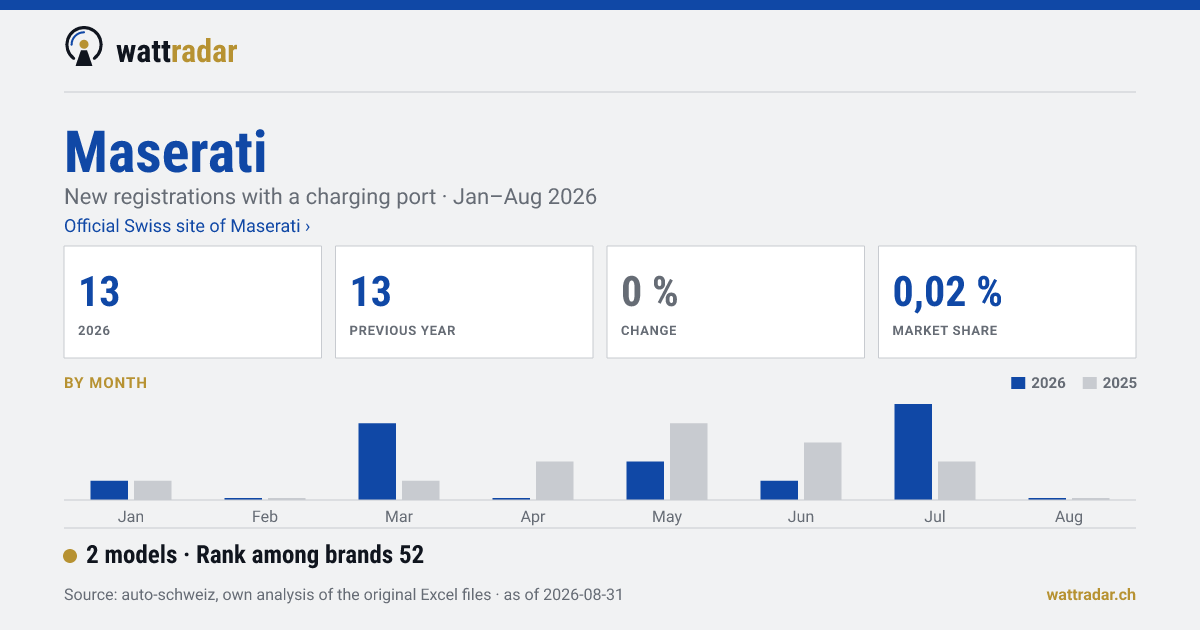Click the Maserati brand heading
This screenshot has height=630, width=1200.
[x=166, y=152]
